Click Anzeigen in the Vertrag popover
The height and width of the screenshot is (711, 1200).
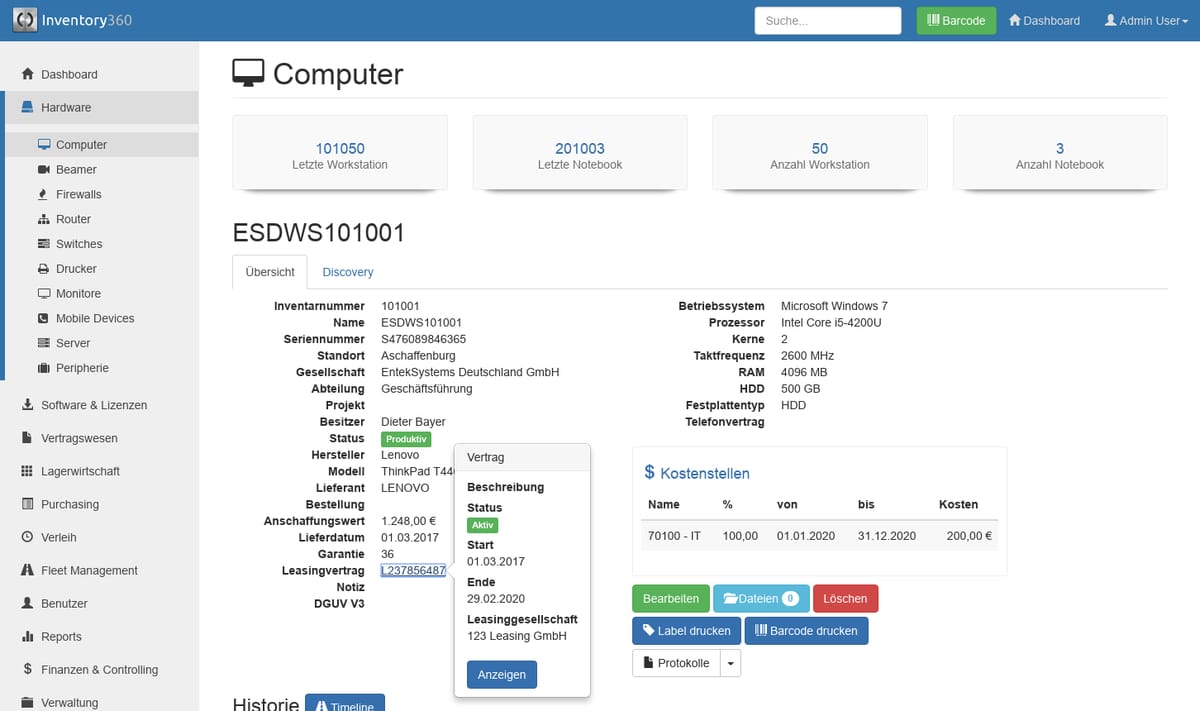tap(502, 675)
